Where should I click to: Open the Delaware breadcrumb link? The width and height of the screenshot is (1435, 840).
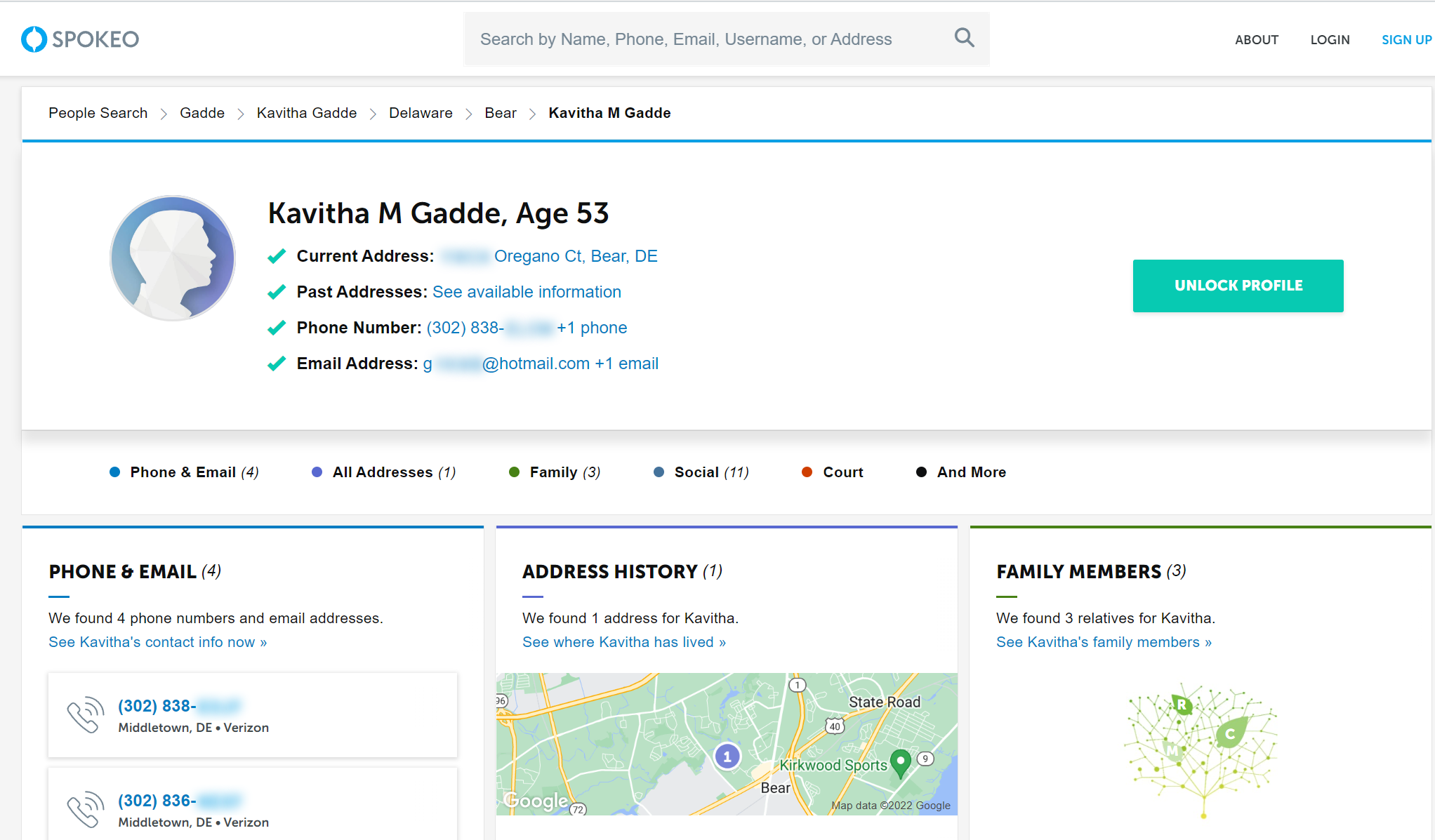pos(421,113)
